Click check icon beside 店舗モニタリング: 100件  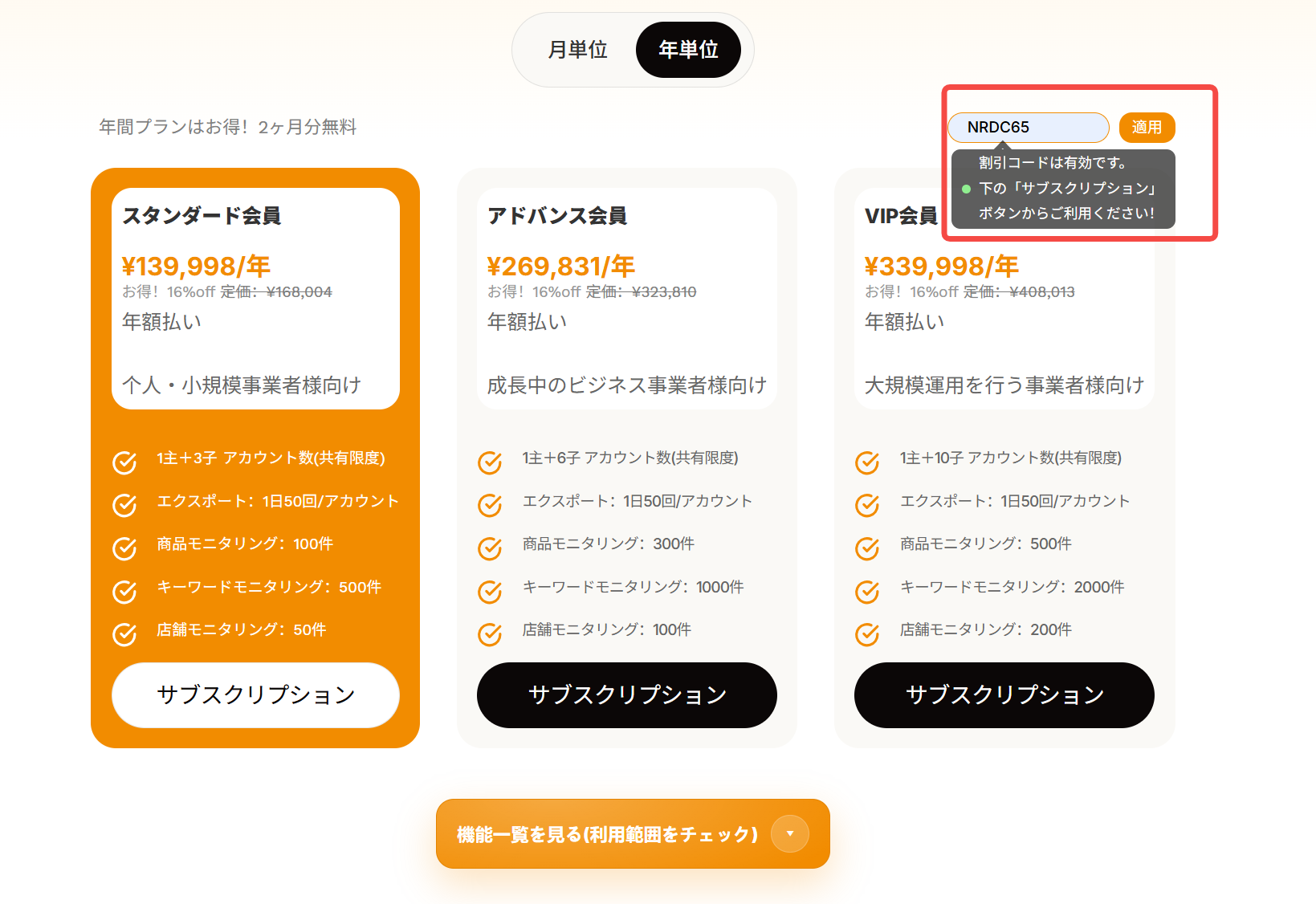pos(490,633)
